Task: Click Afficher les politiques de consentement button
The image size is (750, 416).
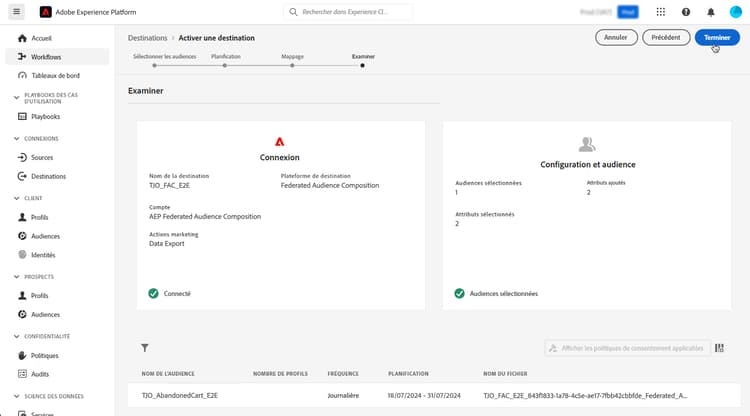Action: (627, 348)
